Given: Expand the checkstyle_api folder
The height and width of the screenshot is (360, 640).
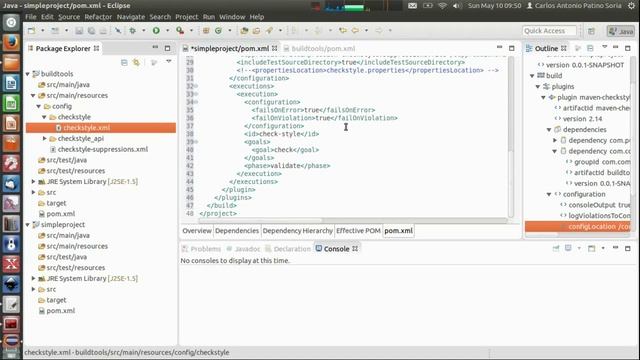Looking at the screenshot, I should click(44, 138).
